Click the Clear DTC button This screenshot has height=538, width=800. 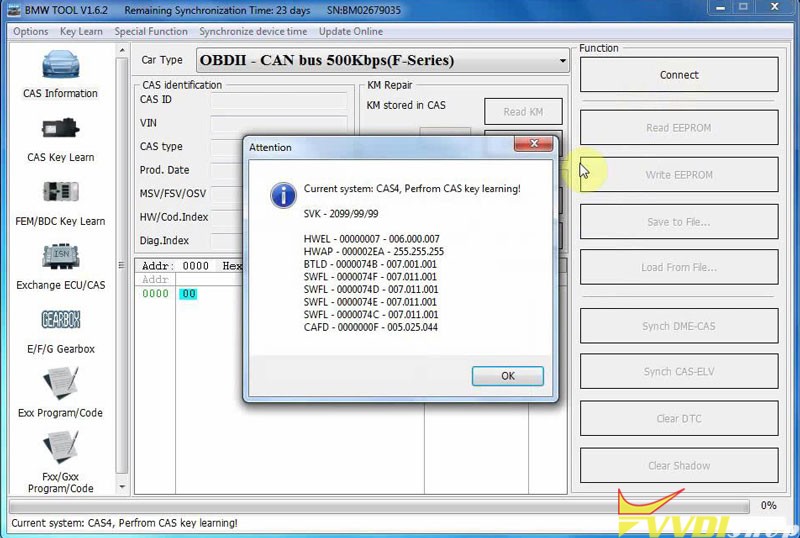[679, 419]
